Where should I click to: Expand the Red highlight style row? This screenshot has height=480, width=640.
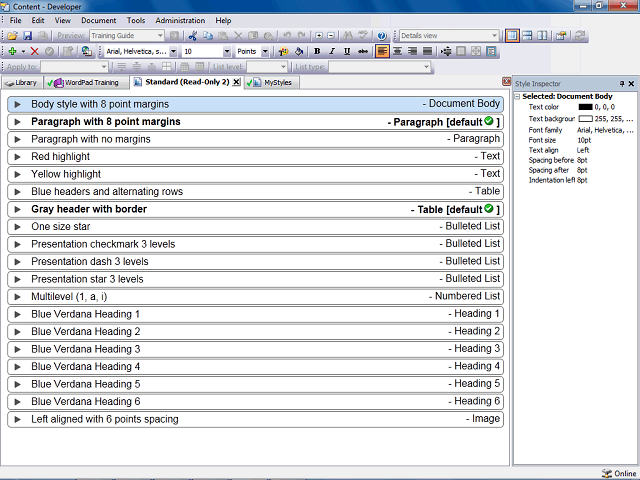point(18,157)
